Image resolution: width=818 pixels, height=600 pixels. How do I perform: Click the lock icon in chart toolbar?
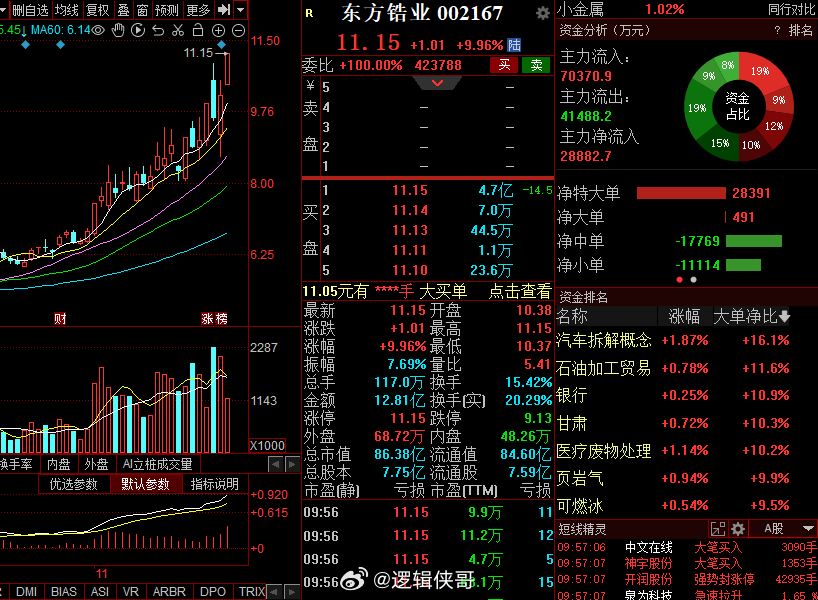pos(198,30)
